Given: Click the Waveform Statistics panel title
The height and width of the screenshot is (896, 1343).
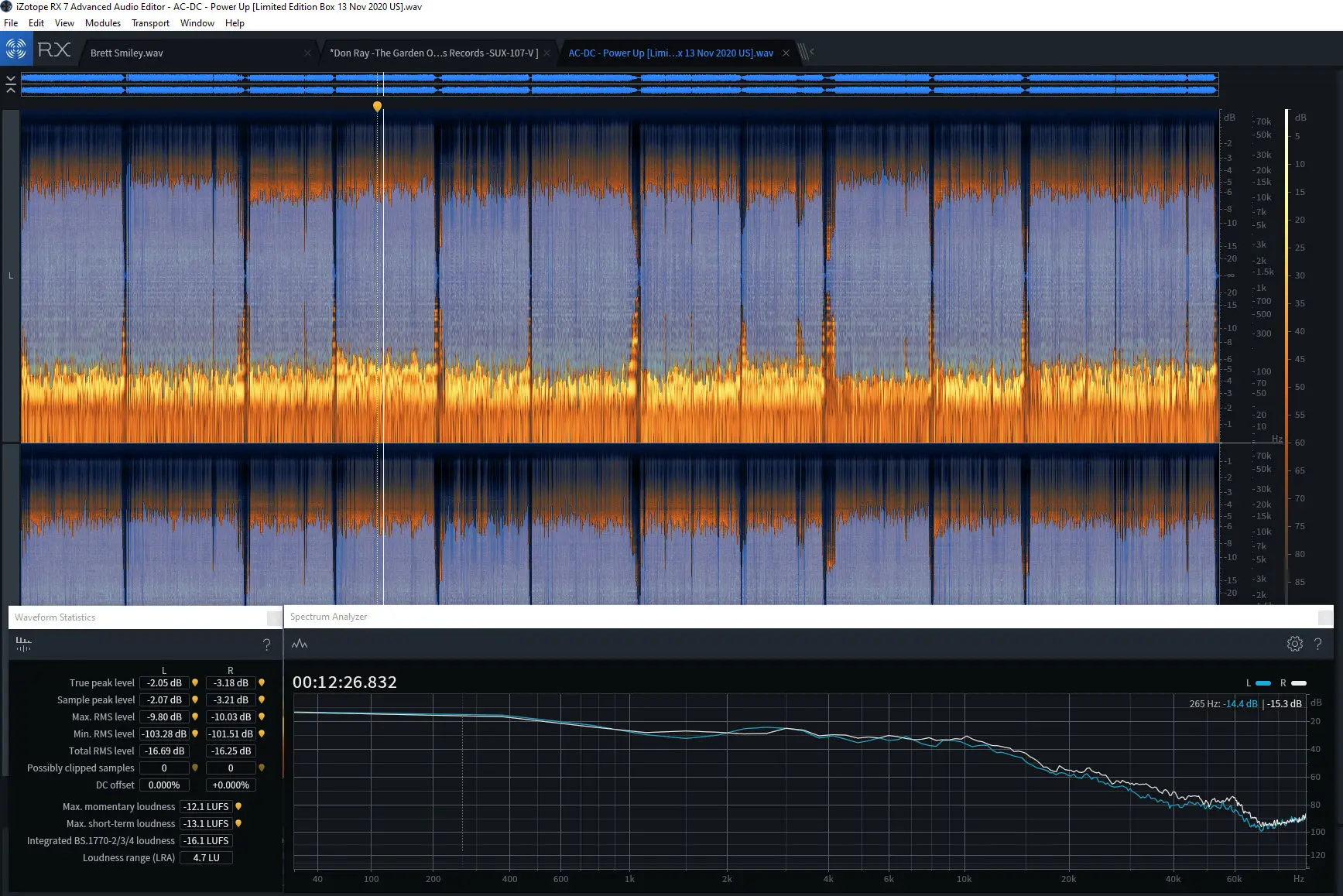Looking at the screenshot, I should [55, 617].
